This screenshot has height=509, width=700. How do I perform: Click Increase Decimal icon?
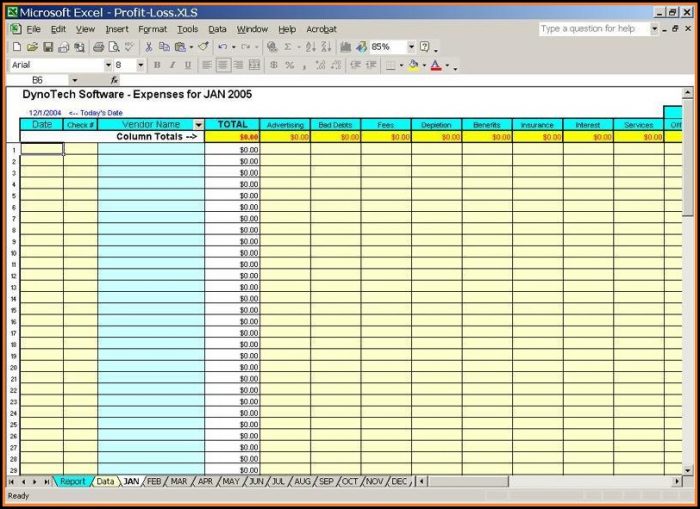click(320, 65)
